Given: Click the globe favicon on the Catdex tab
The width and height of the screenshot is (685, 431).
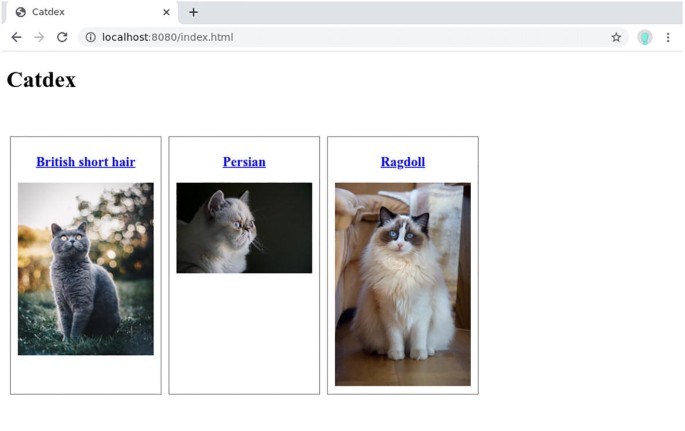Looking at the screenshot, I should (20, 12).
